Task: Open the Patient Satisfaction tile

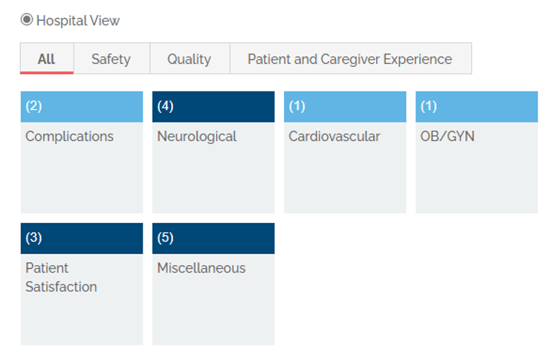Action: click(82, 284)
